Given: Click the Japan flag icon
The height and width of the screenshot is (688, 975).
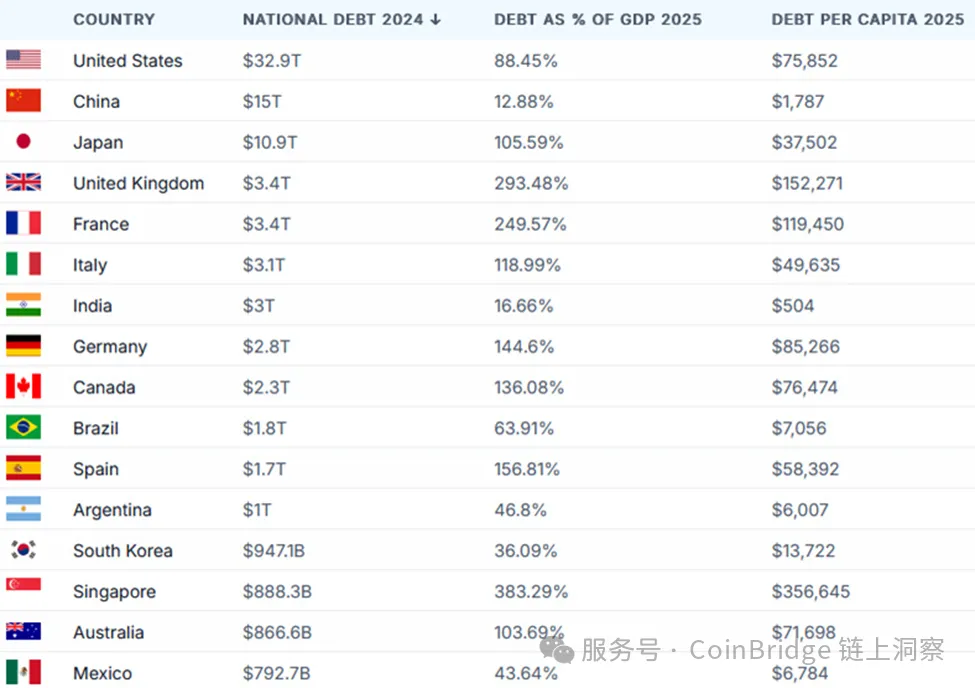Looking at the screenshot, I should pos(23,142).
